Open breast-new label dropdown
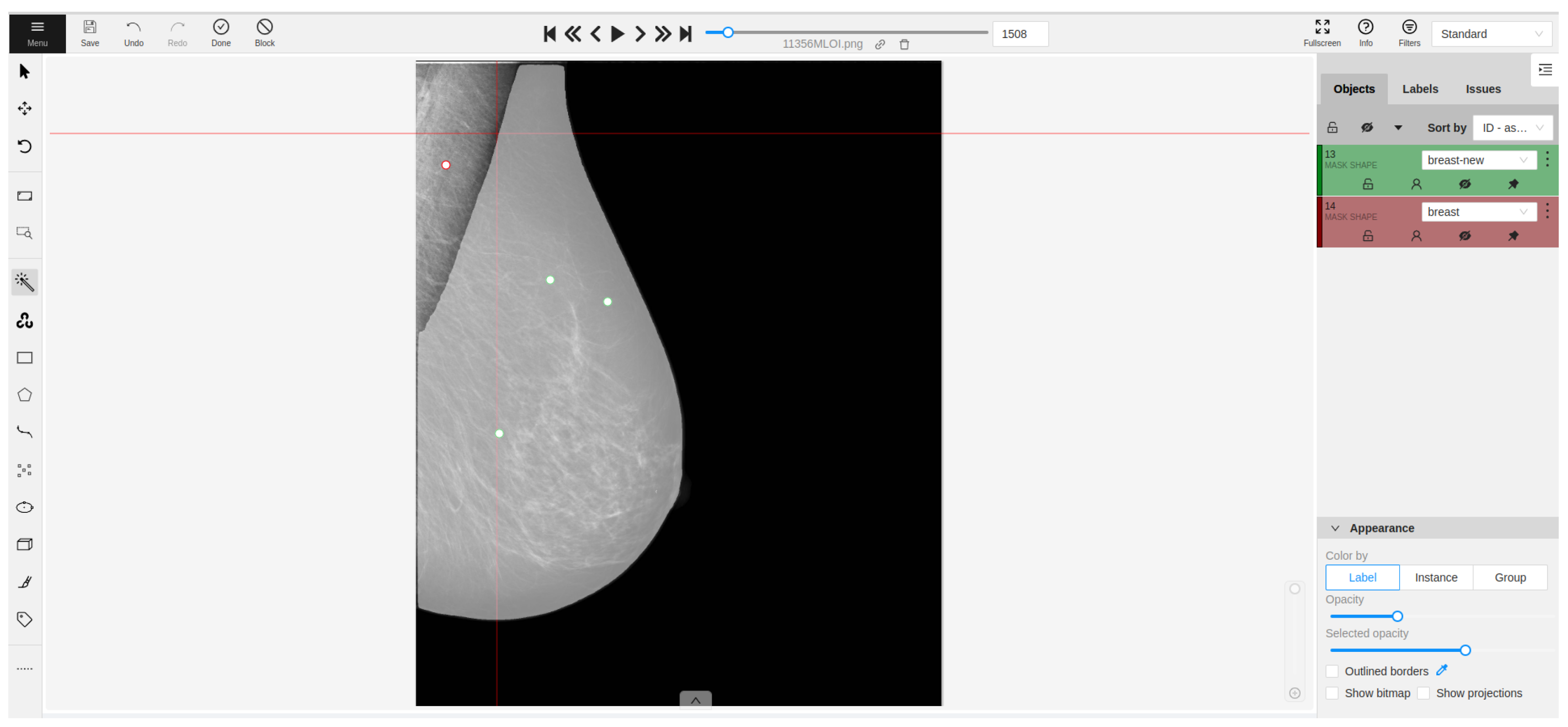The image size is (1568, 727). pos(1479,160)
